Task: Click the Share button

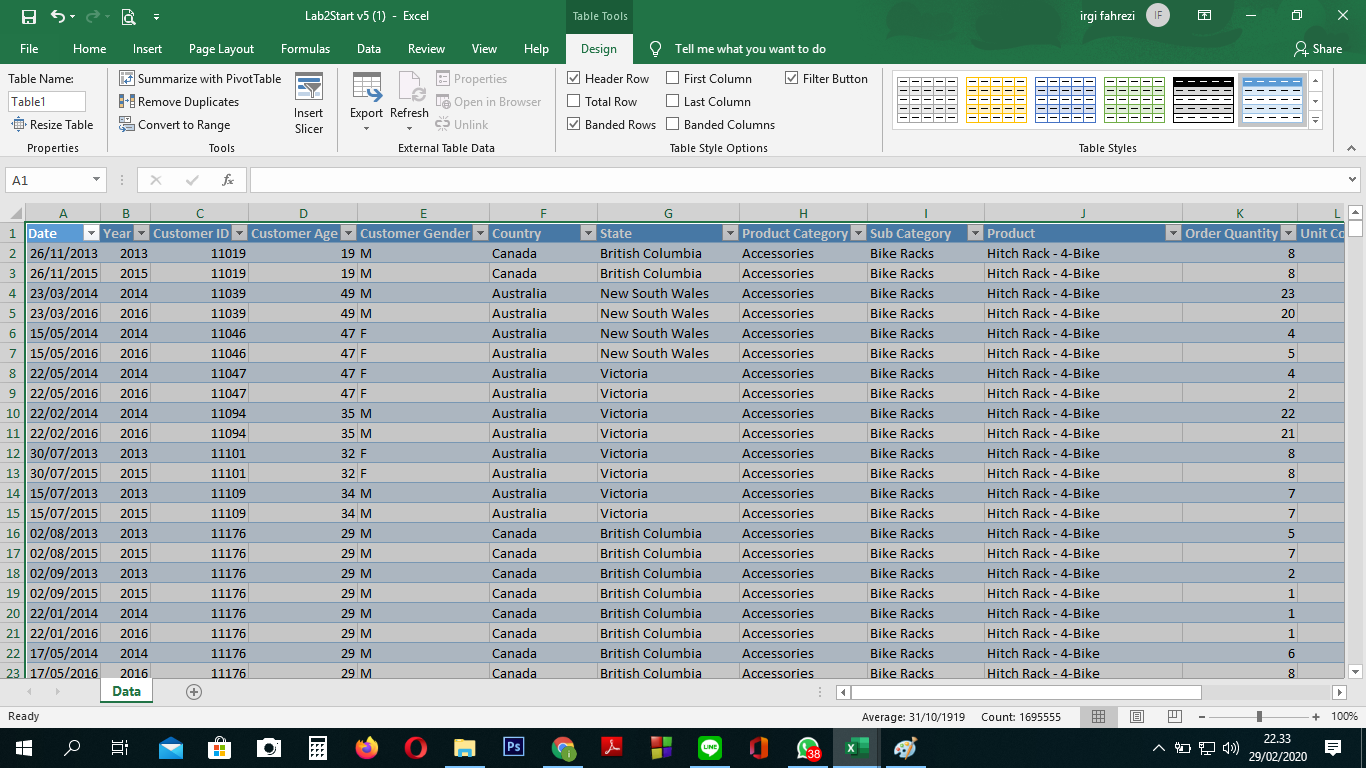Action: [1318, 49]
